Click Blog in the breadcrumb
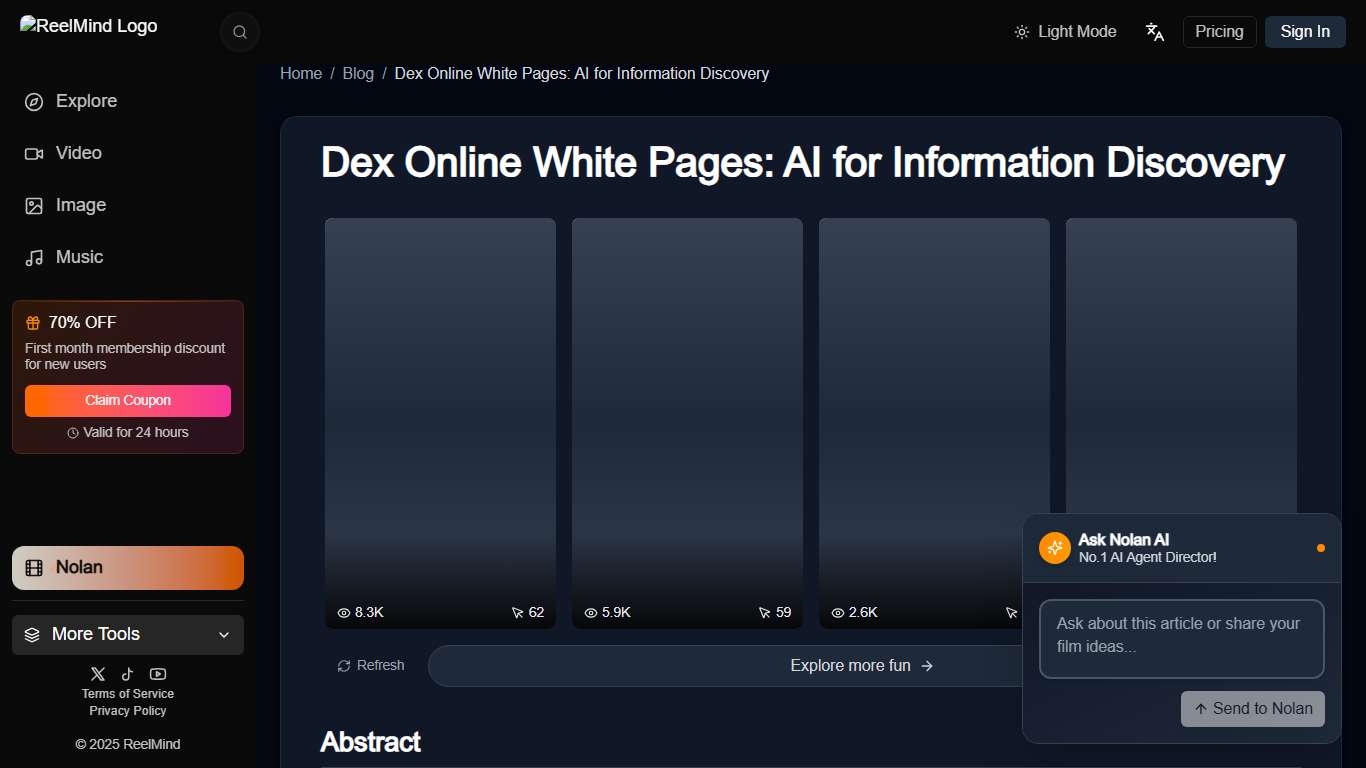 coord(358,73)
